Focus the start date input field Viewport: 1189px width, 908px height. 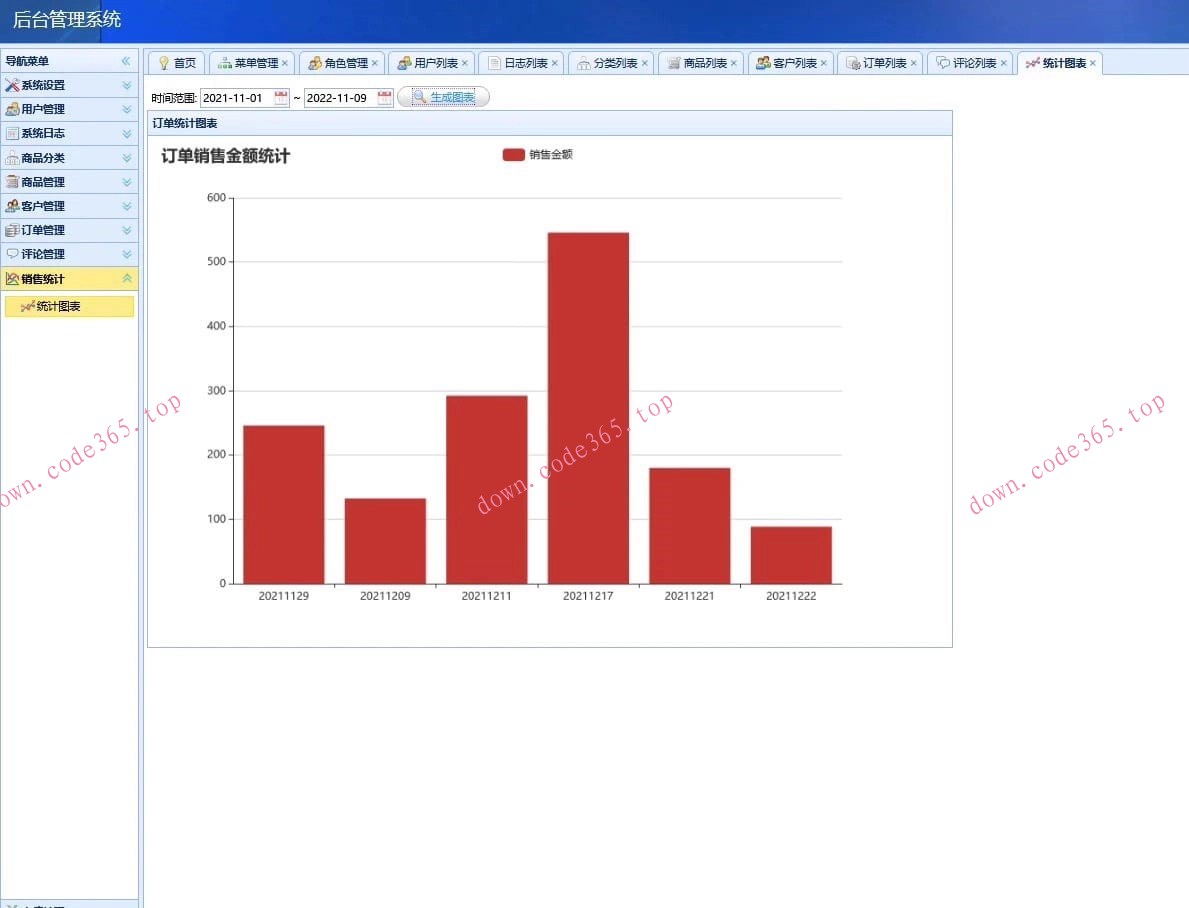pyautogui.click(x=236, y=98)
